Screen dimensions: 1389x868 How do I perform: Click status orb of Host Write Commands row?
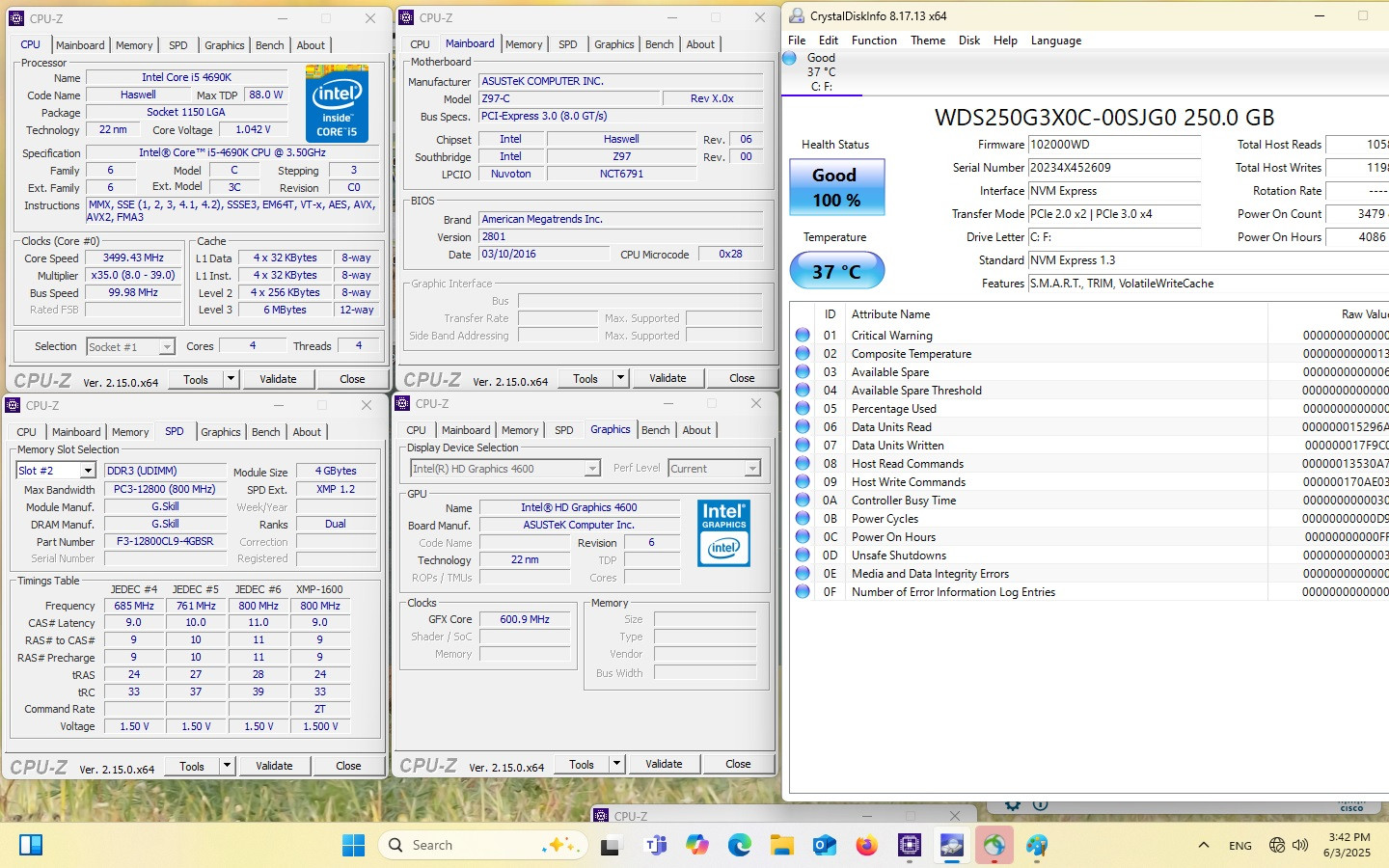click(x=803, y=481)
